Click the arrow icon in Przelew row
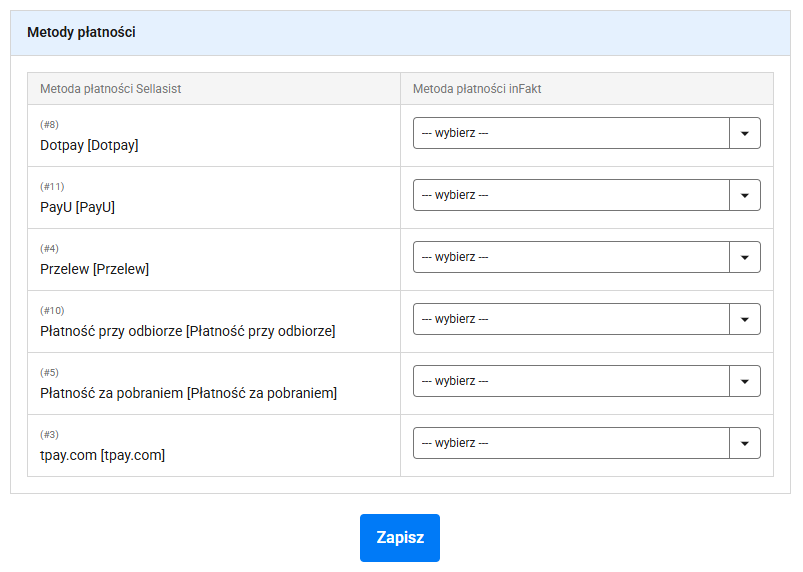 pos(745,257)
